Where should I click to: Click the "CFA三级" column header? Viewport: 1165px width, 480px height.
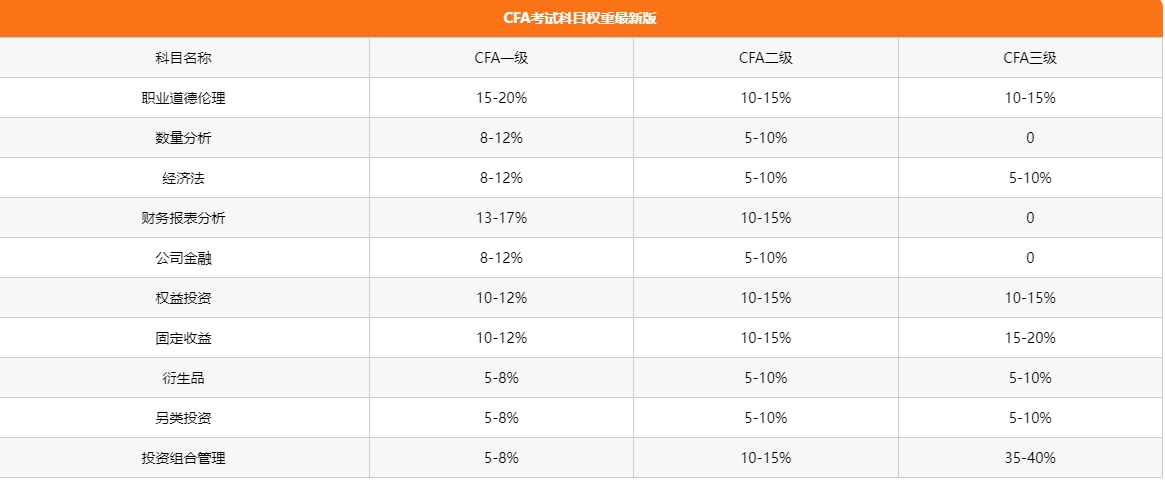tap(1030, 58)
